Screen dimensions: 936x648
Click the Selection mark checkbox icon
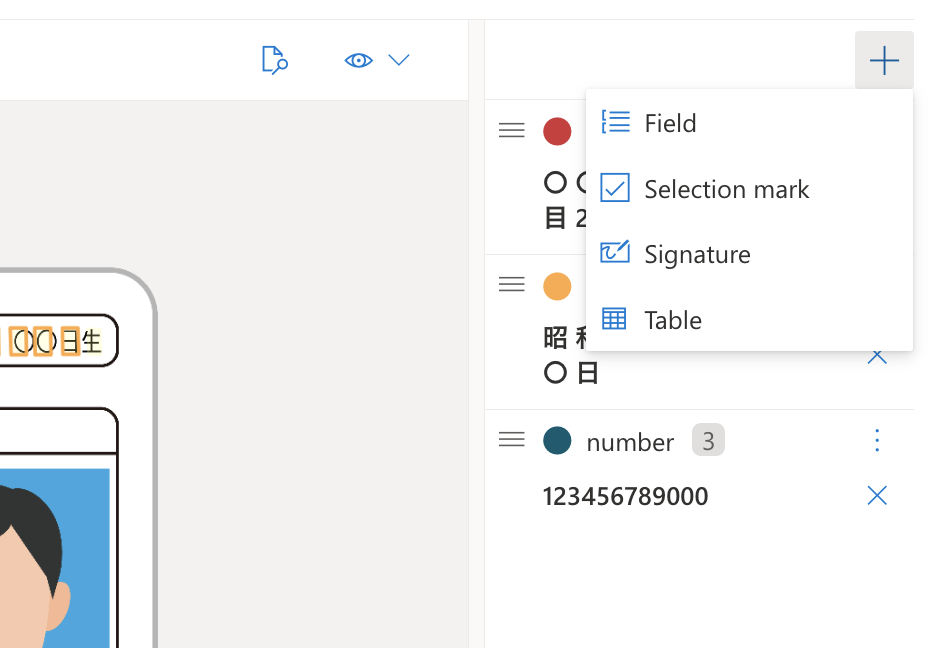615,187
